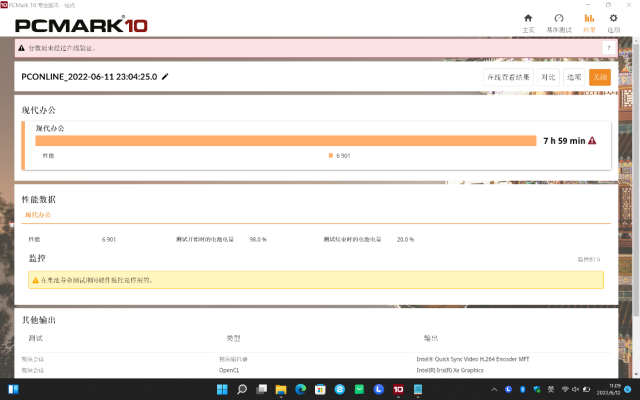The height and width of the screenshot is (400, 640).
Task: Click the yellow hardware monitoring warning banner
Action: coord(316,280)
